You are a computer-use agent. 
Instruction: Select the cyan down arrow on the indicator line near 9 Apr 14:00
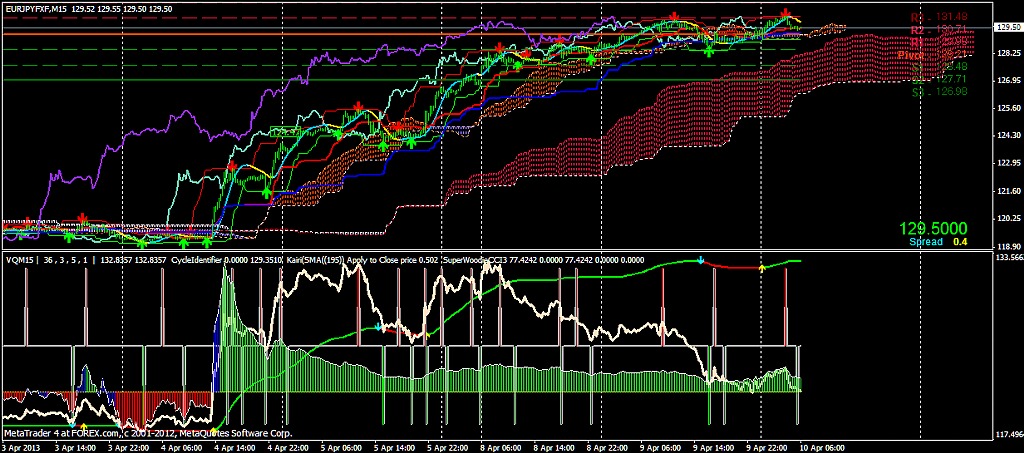(701, 261)
